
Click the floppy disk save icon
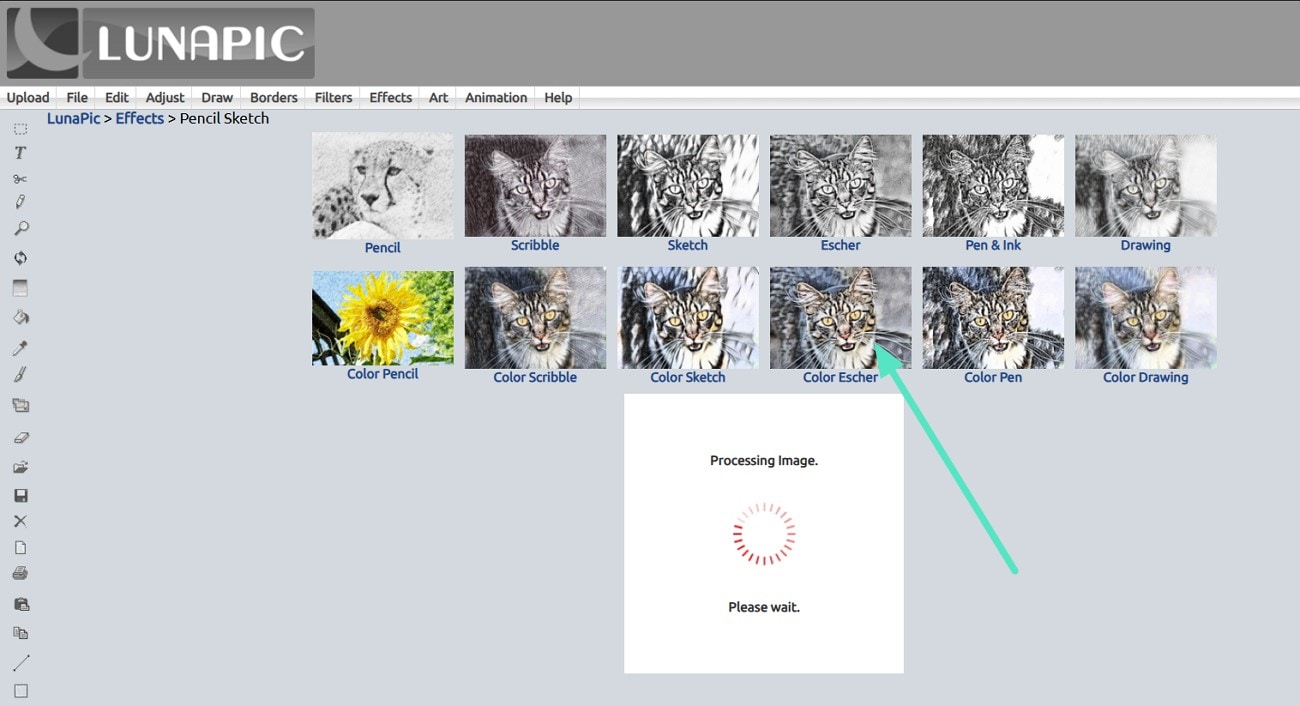click(20, 495)
